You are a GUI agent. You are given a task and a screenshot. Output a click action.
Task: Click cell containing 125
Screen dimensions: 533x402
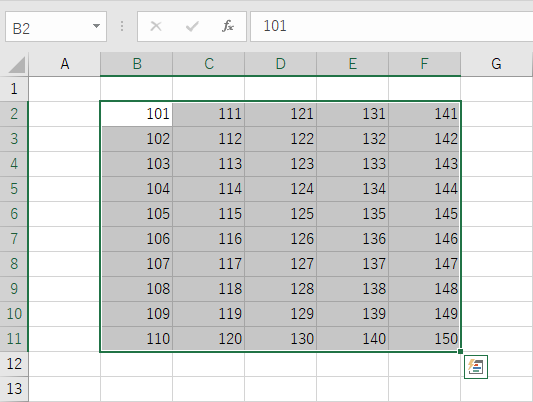pos(280,214)
